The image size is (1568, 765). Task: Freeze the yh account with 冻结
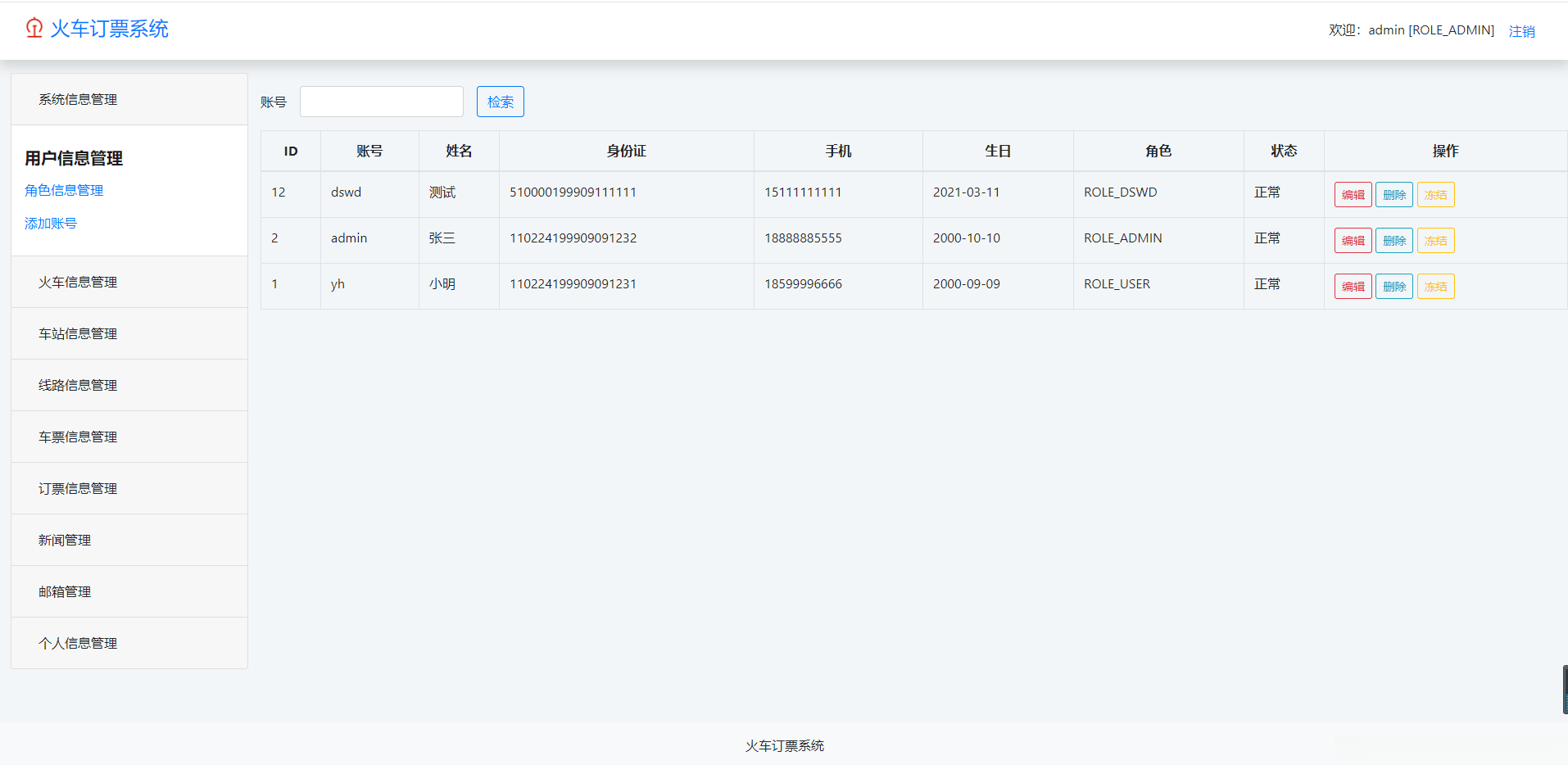click(1435, 287)
